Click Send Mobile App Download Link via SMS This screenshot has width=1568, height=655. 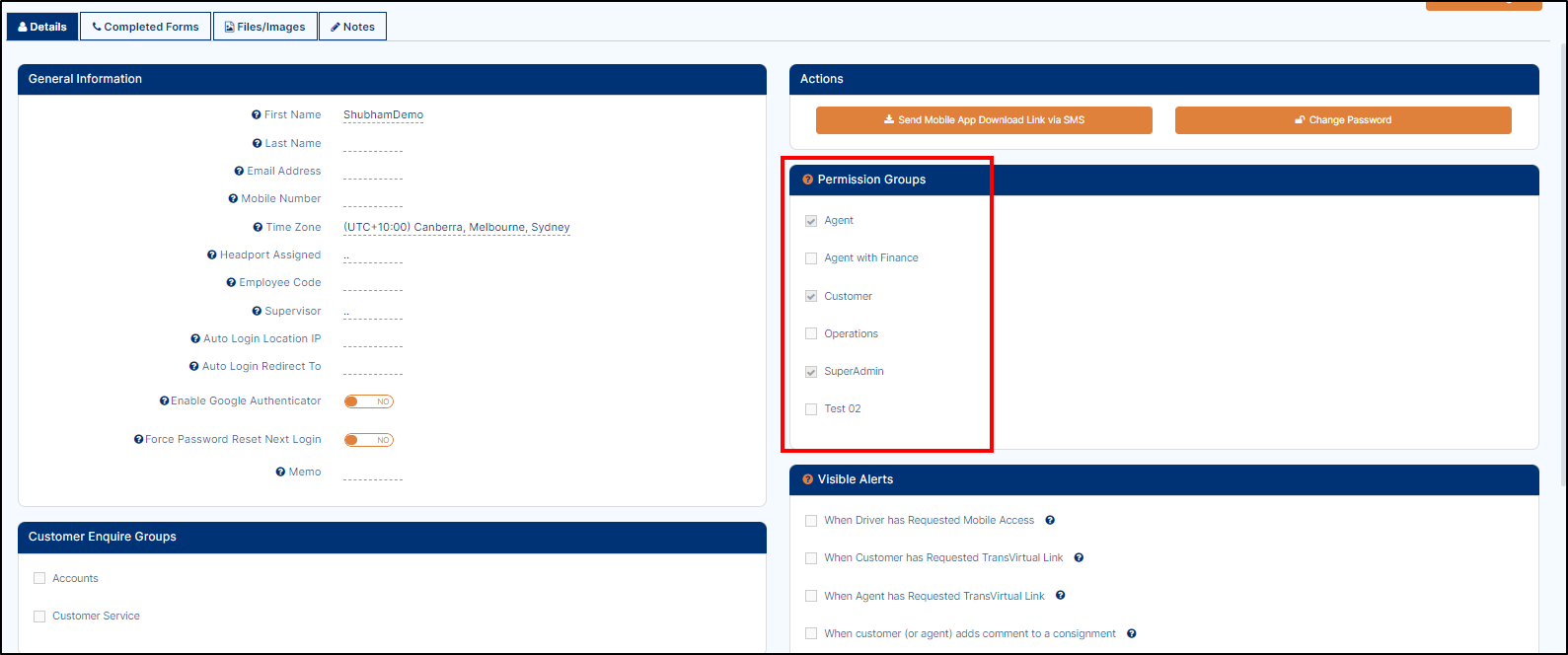pos(983,120)
